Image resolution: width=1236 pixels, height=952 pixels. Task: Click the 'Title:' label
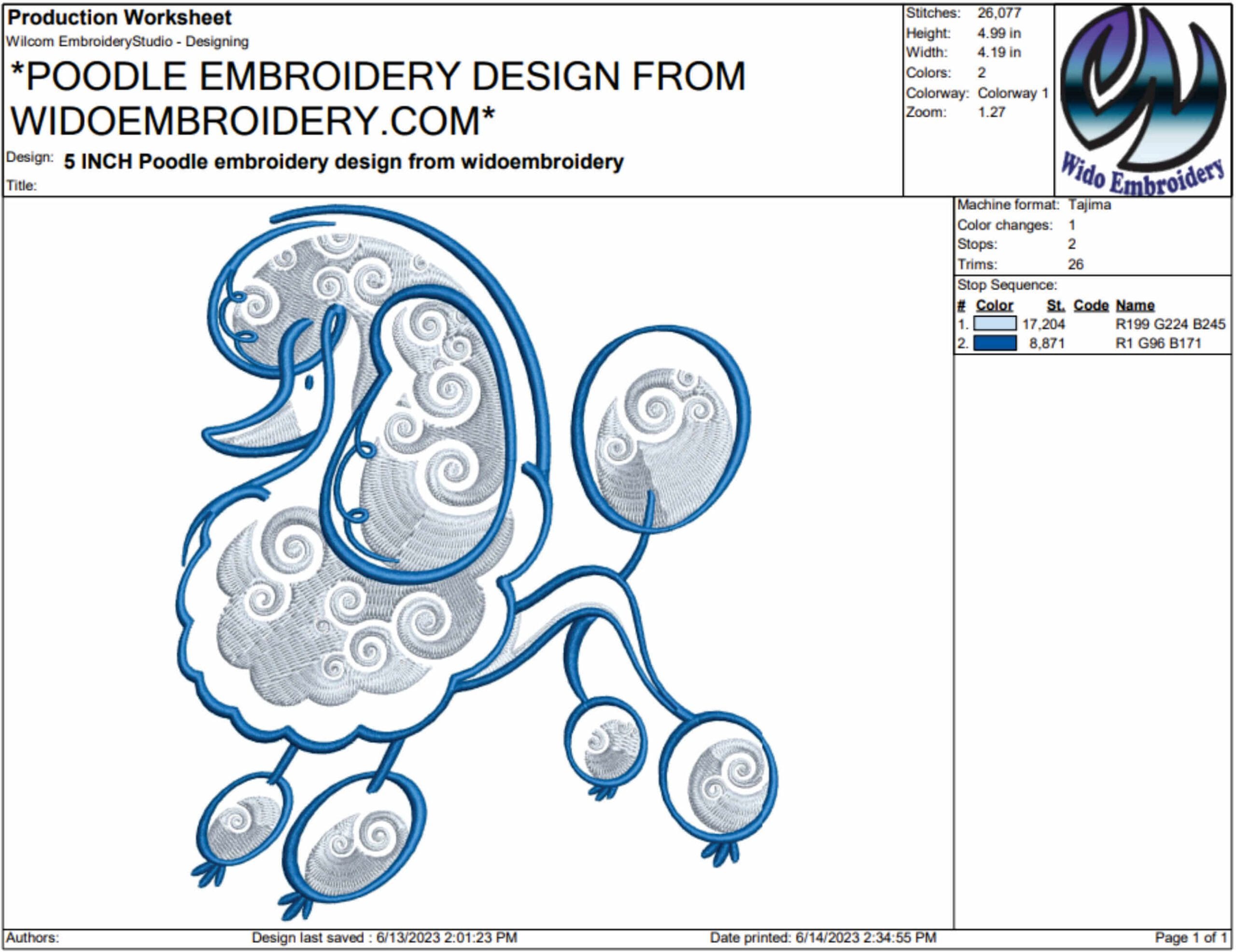22,185
